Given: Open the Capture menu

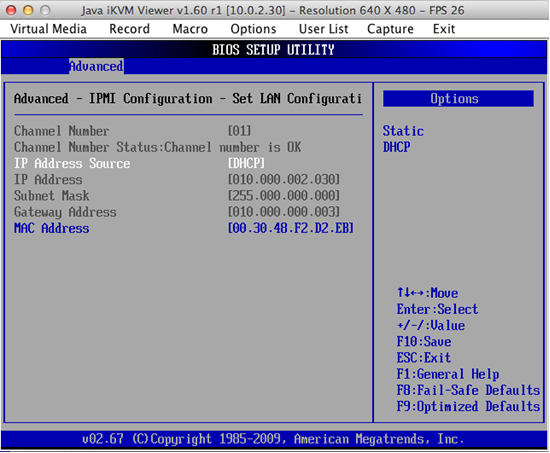Looking at the screenshot, I should click(390, 29).
